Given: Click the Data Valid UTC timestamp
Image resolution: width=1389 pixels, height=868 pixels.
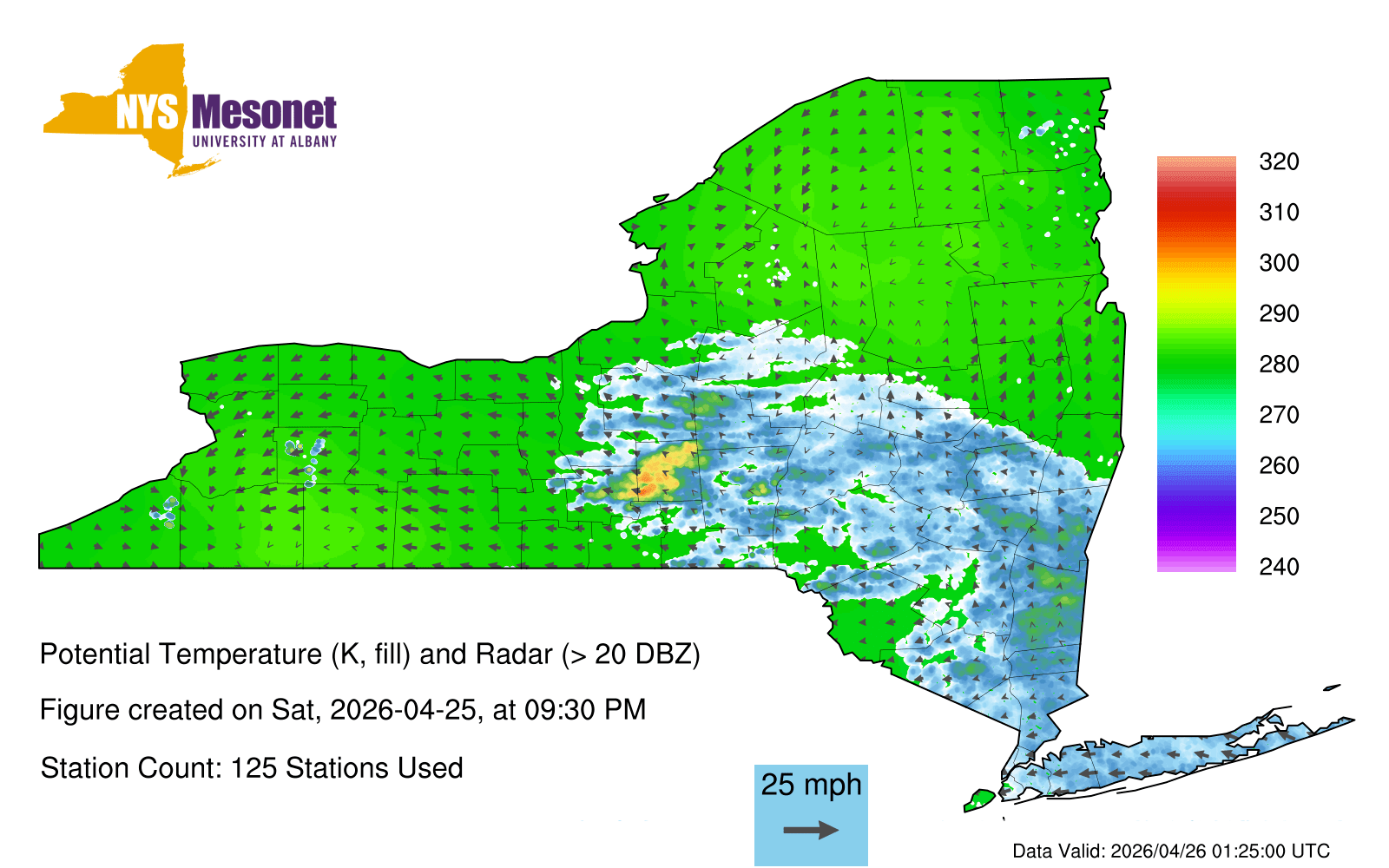Looking at the screenshot, I should (x=1170, y=851).
